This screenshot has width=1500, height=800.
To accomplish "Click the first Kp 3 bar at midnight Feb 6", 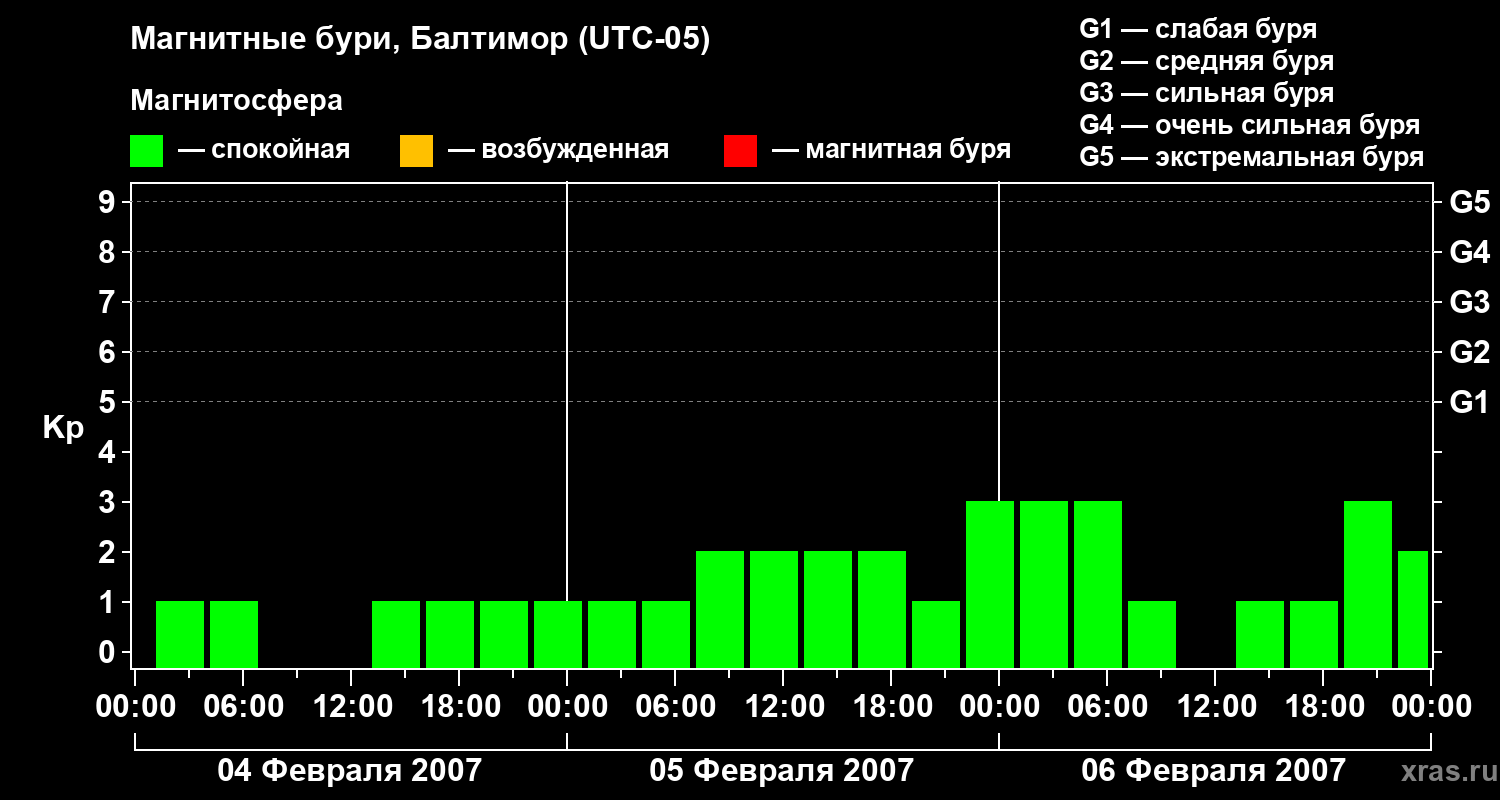I will pyautogui.click(x=990, y=584).
